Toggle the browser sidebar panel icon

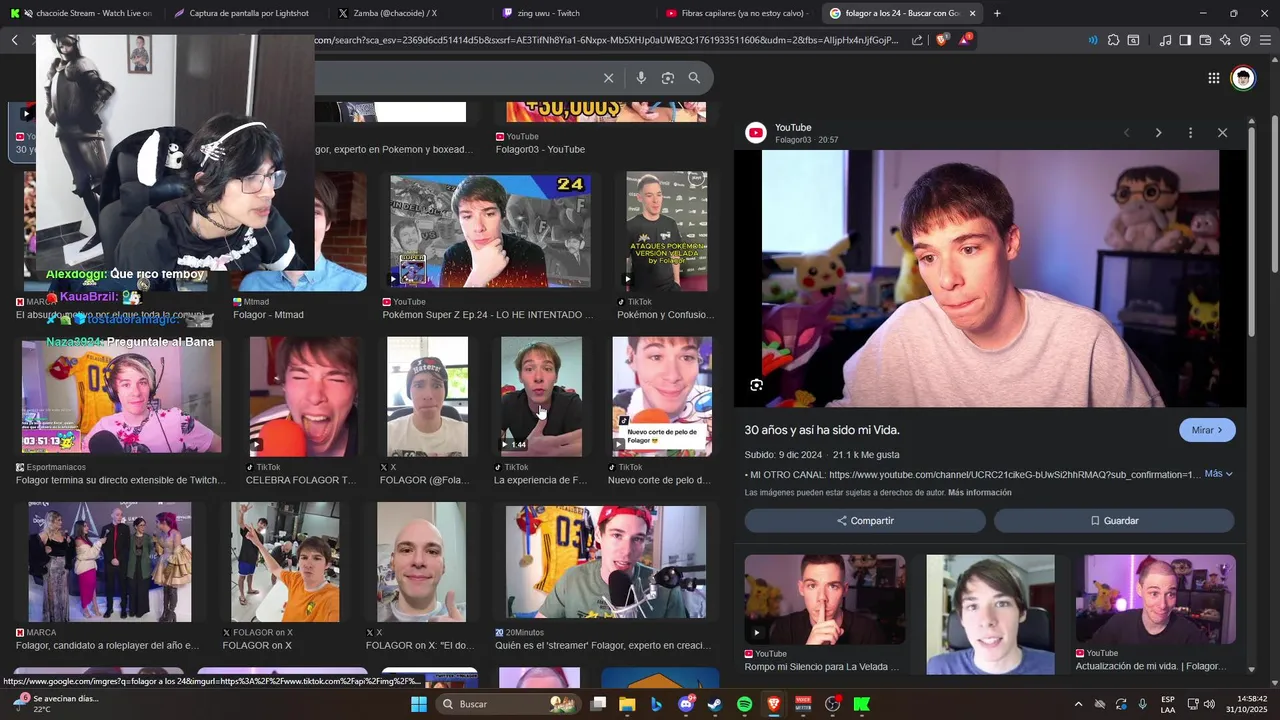click(x=1185, y=40)
